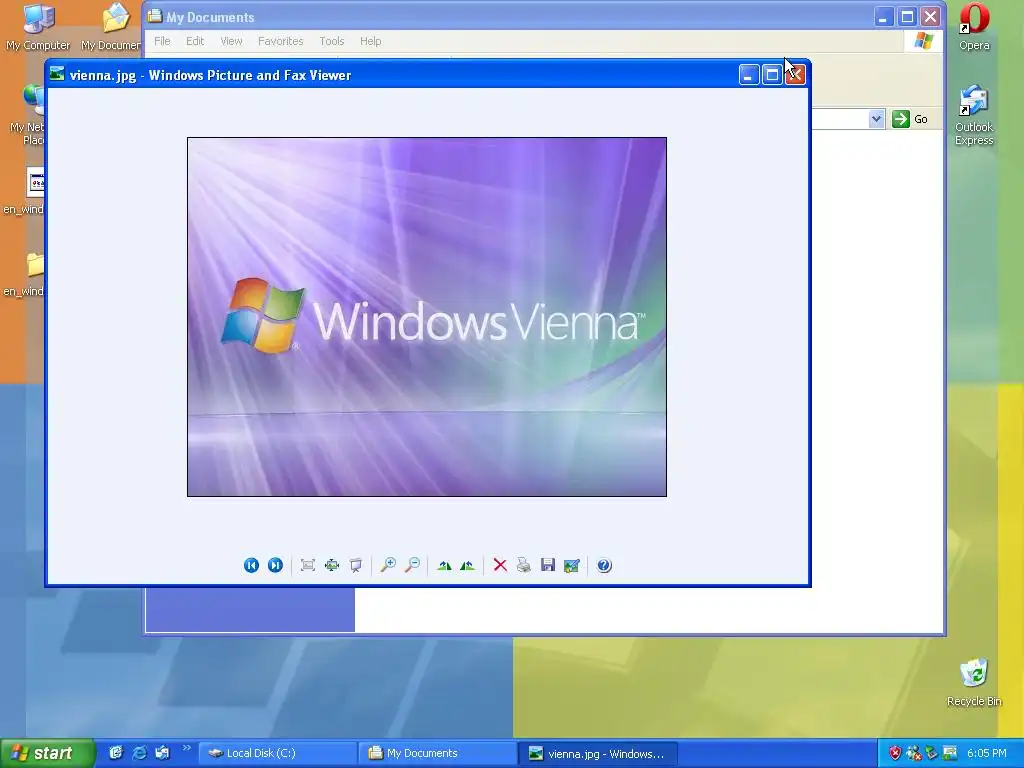This screenshot has width=1024, height=768.
Task: Maximize the Picture and Fax Viewer window
Action: click(772, 75)
